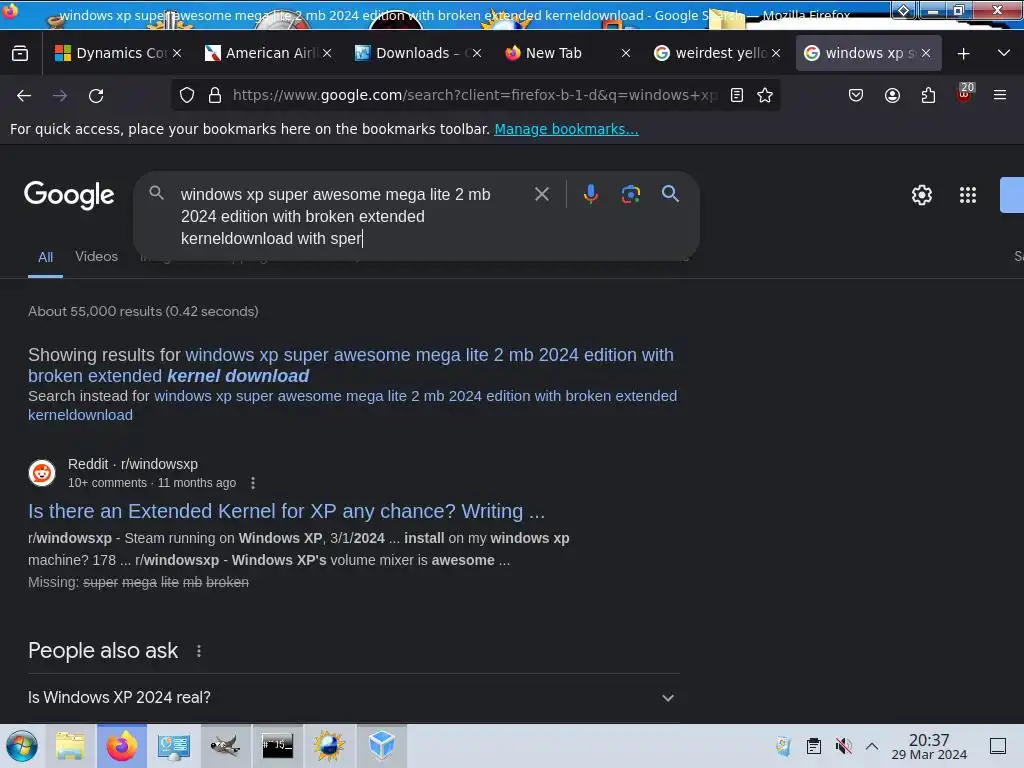Viewport: 1024px width, 768px height.
Task: Expand 'Is Windows XP 2024 real?' question
Action: tap(353, 697)
